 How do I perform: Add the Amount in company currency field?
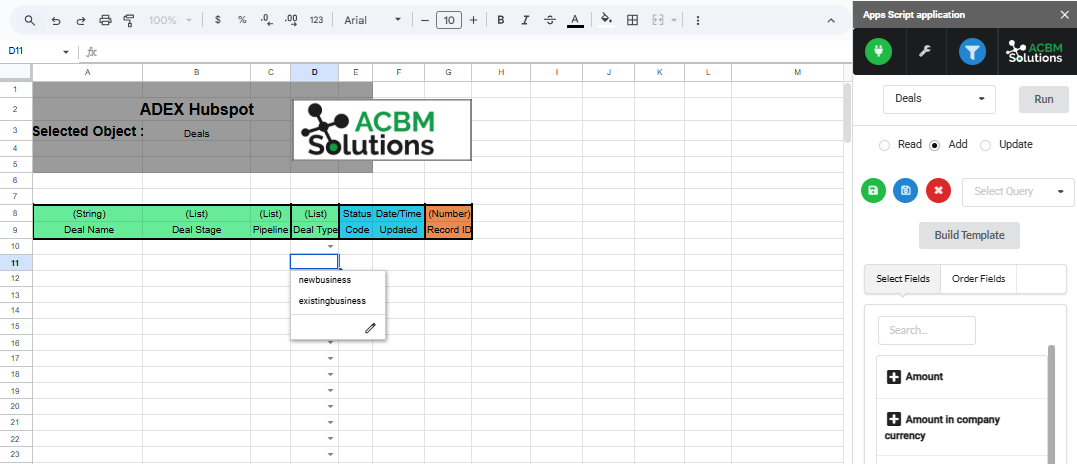pyautogui.click(x=894, y=419)
